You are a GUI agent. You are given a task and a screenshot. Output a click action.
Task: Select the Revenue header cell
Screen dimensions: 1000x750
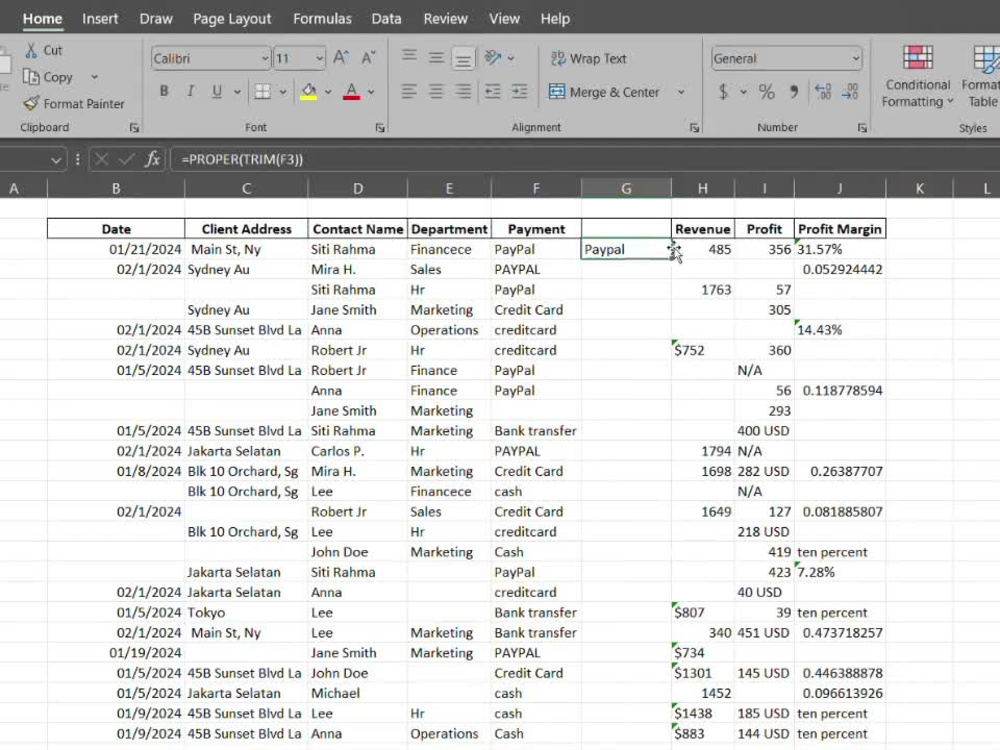(x=703, y=229)
